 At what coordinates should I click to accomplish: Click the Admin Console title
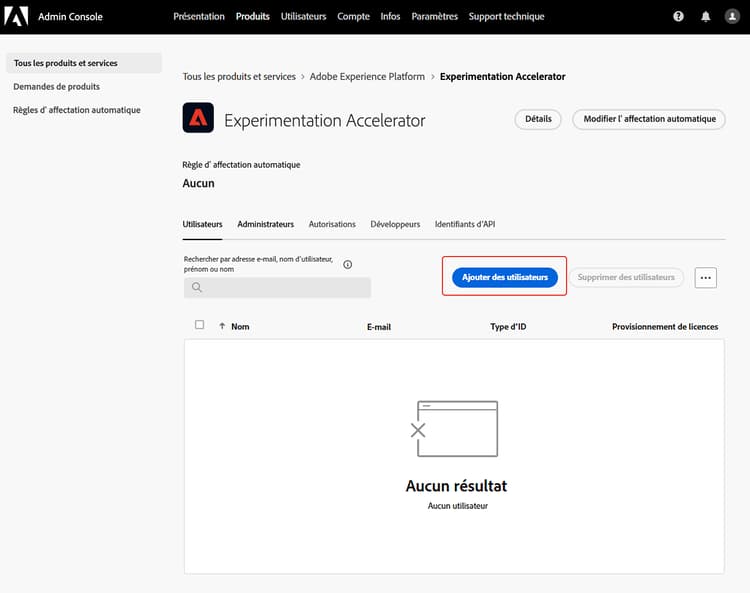coord(70,17)
